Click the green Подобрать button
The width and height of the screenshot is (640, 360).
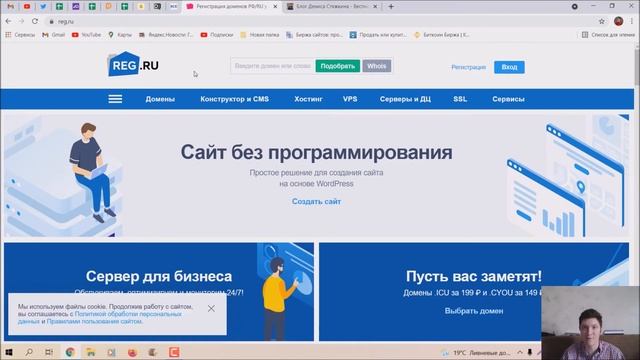click(x=338, y=66)
